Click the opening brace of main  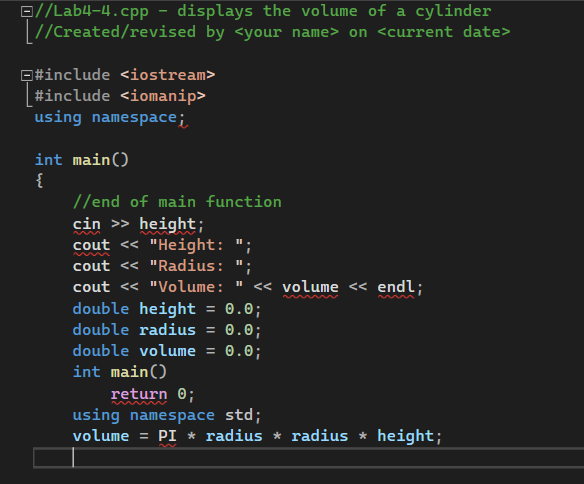tap(39, 181)
